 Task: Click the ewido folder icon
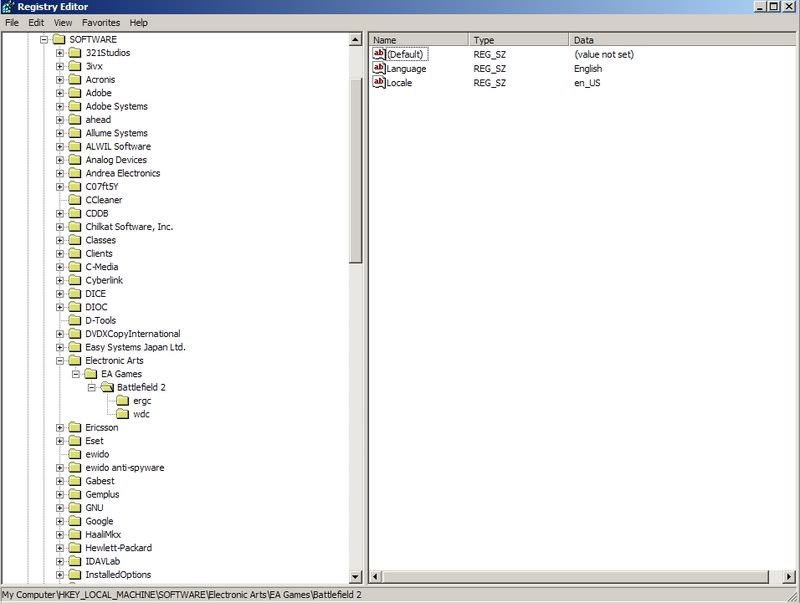[x=75, y=454]
